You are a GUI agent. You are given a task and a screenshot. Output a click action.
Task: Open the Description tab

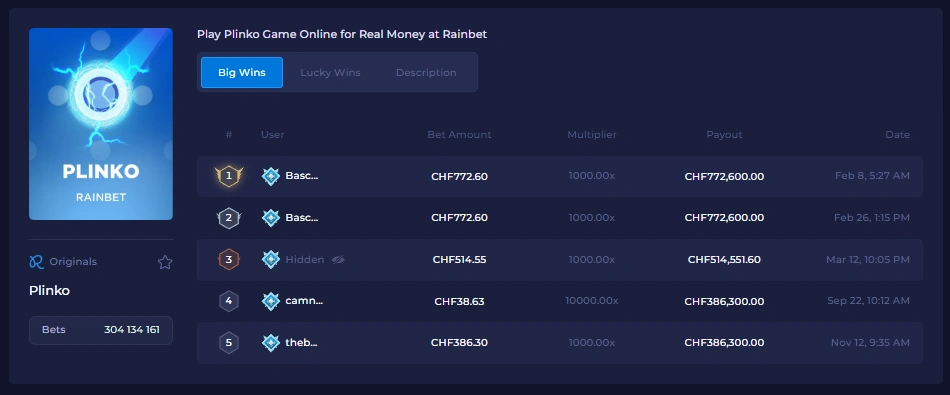[x=426, y=73]
